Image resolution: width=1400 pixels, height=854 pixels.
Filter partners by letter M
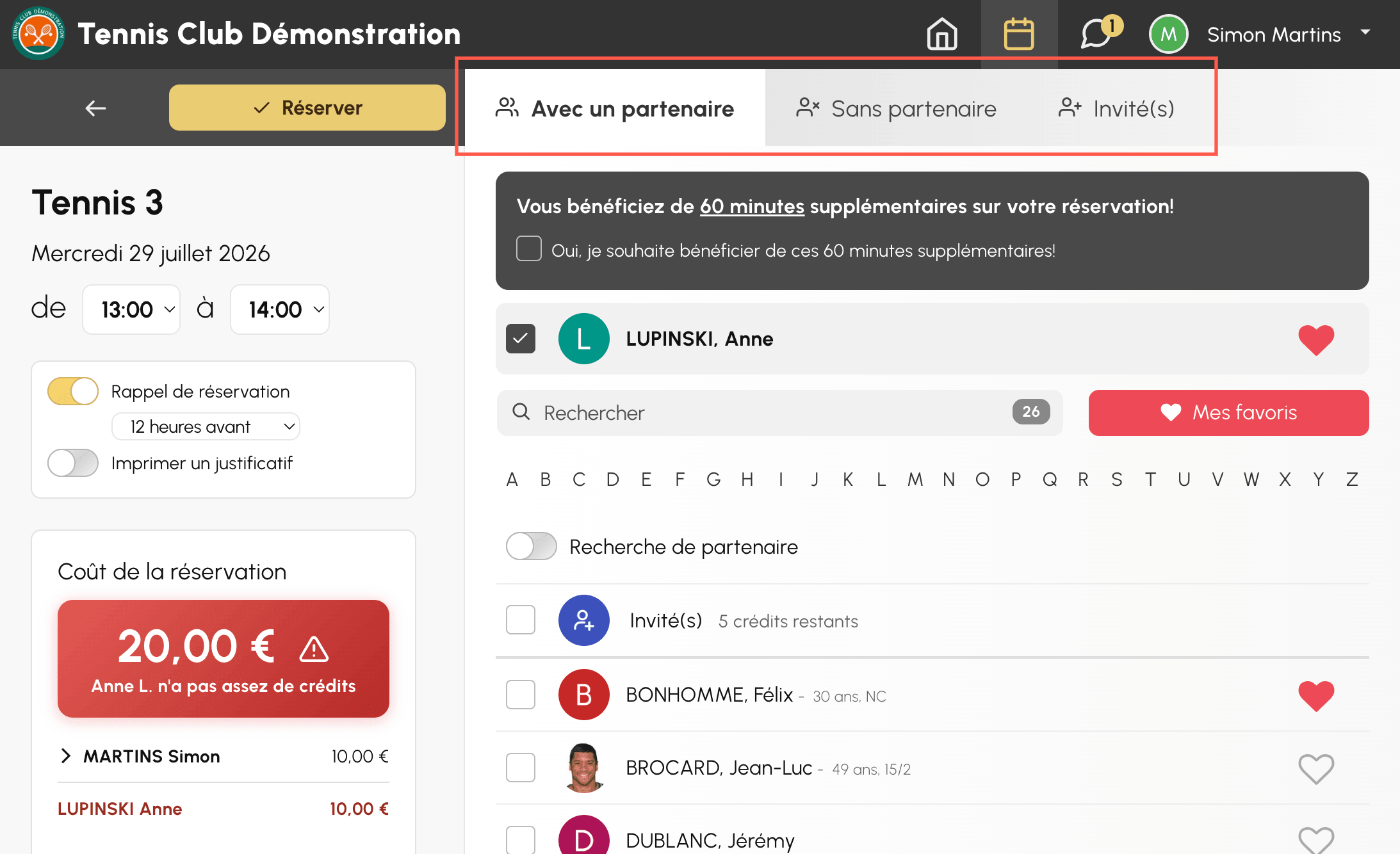(x=915, y=479)
